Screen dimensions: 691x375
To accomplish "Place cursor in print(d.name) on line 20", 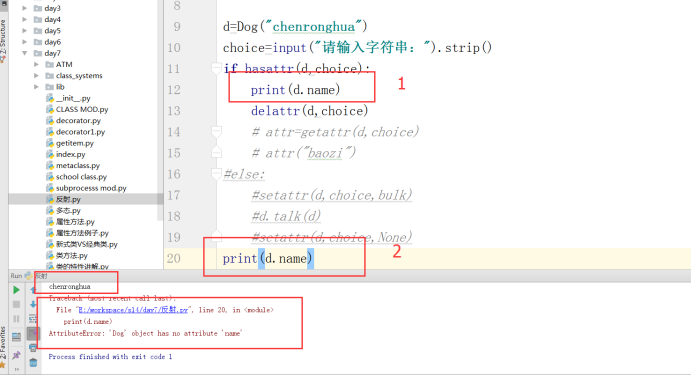I will [x=267, y=258].
